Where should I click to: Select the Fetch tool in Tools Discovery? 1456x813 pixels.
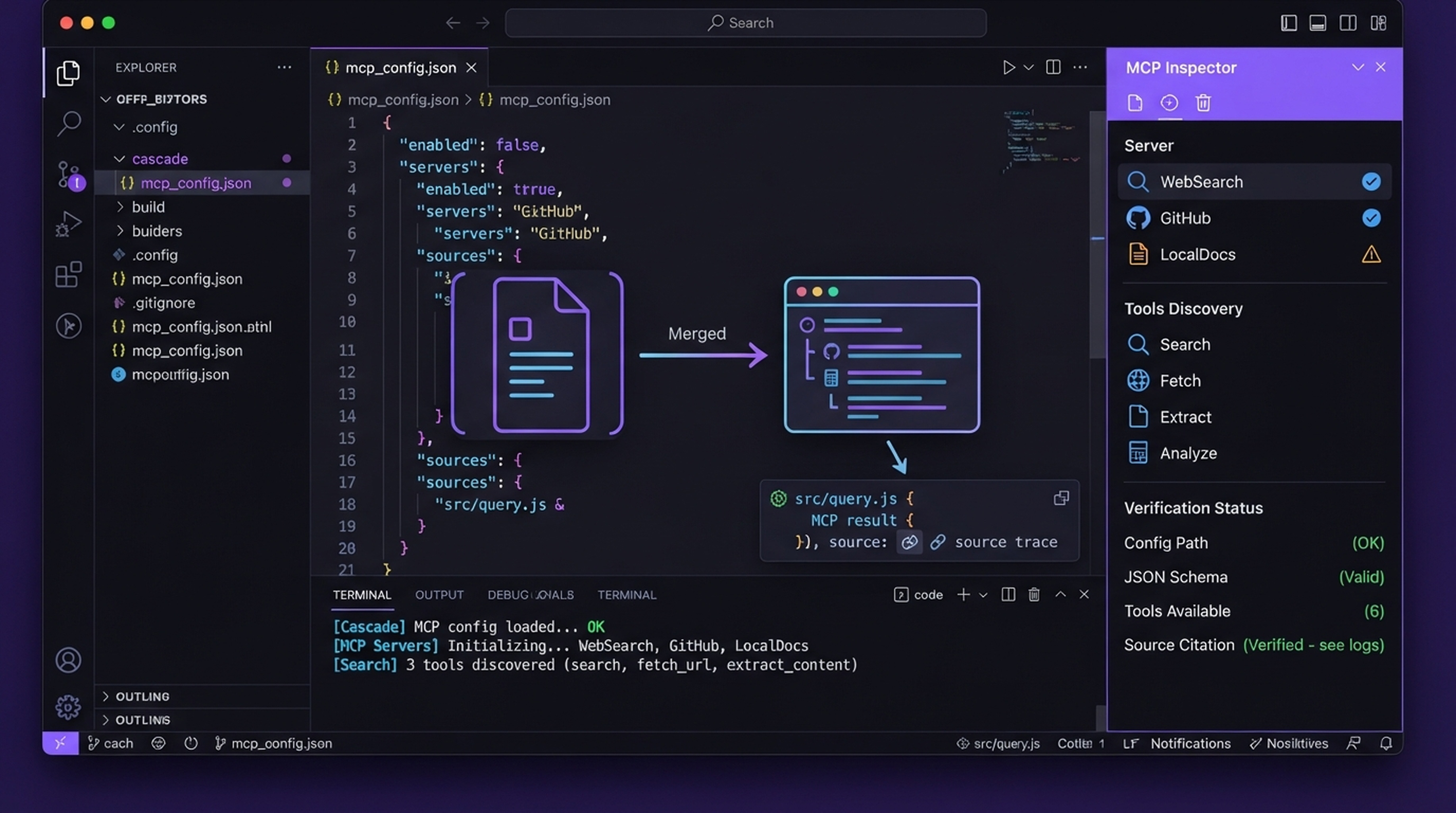pos(1254,380)
